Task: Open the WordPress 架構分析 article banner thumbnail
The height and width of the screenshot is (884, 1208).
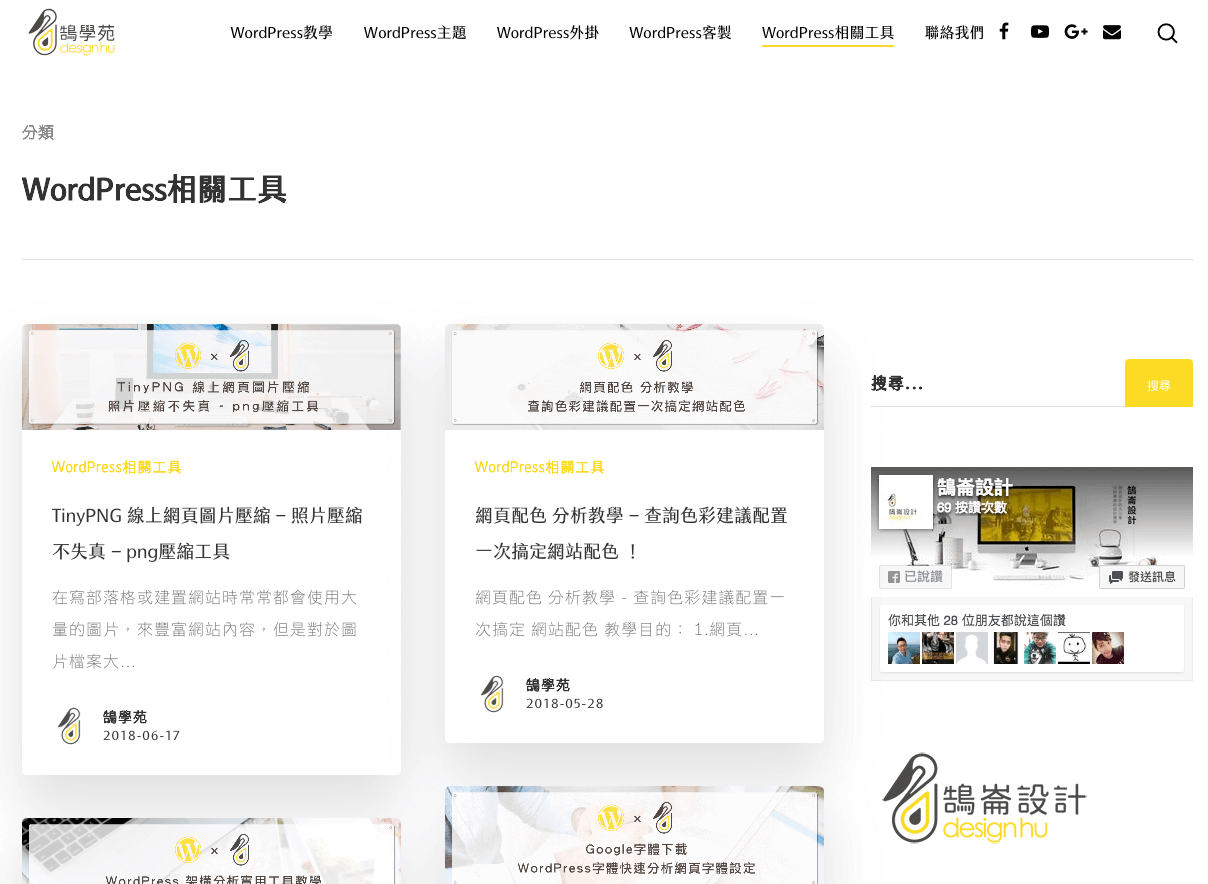Action: [211, 851]
